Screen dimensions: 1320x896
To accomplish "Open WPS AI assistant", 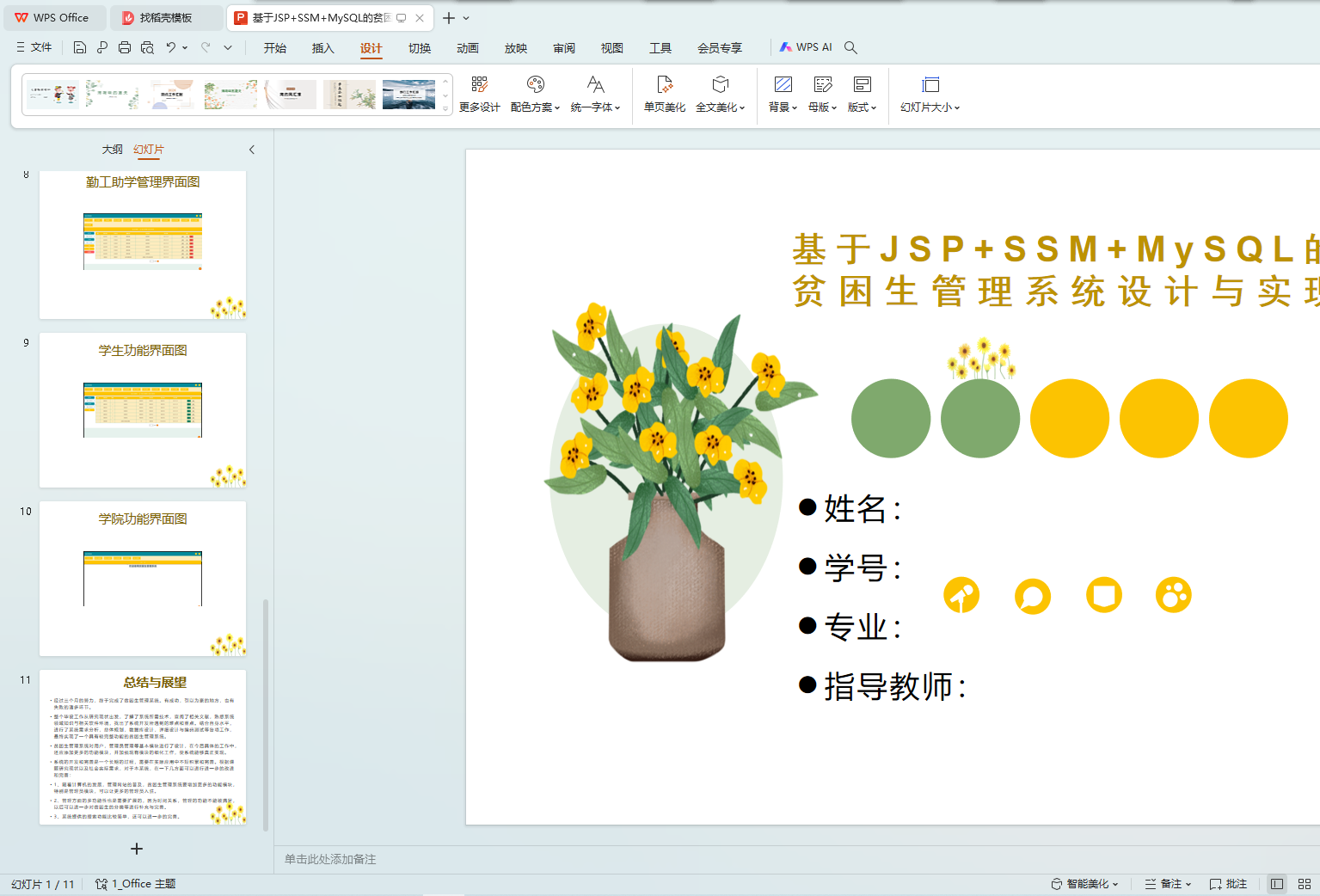I will coord(806,47).
